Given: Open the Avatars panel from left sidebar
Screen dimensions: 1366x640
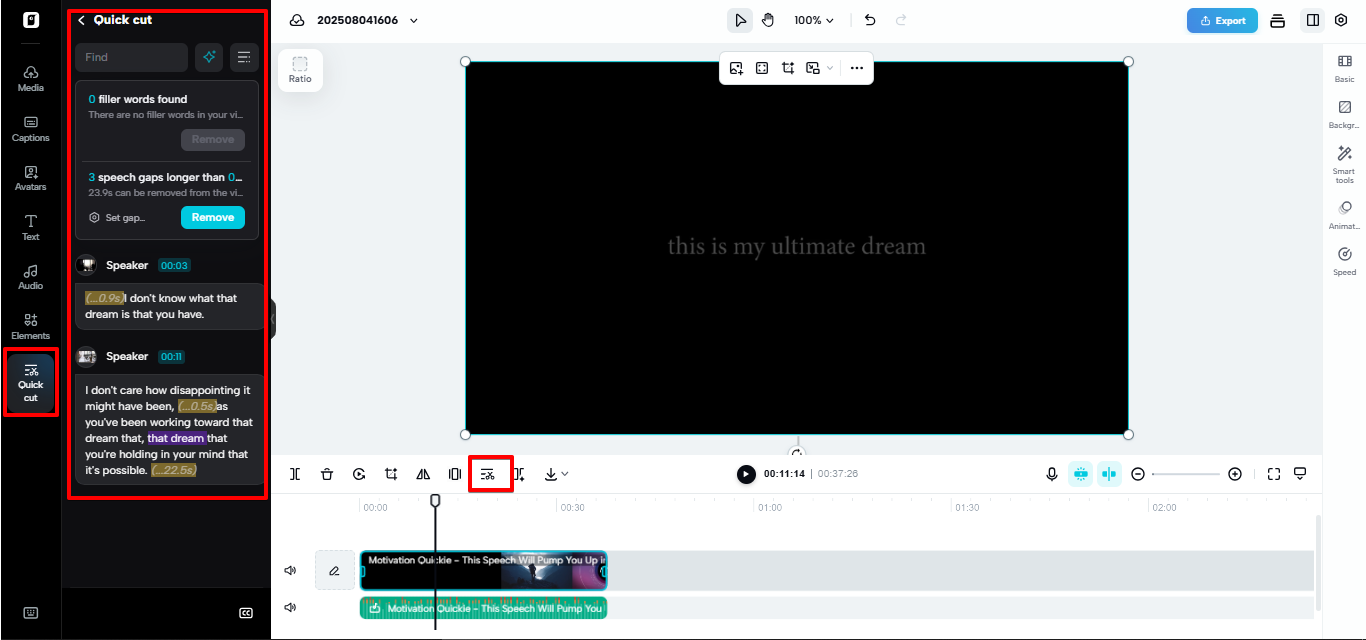Looking at the screenshot, I should click(x=30, y=178).
